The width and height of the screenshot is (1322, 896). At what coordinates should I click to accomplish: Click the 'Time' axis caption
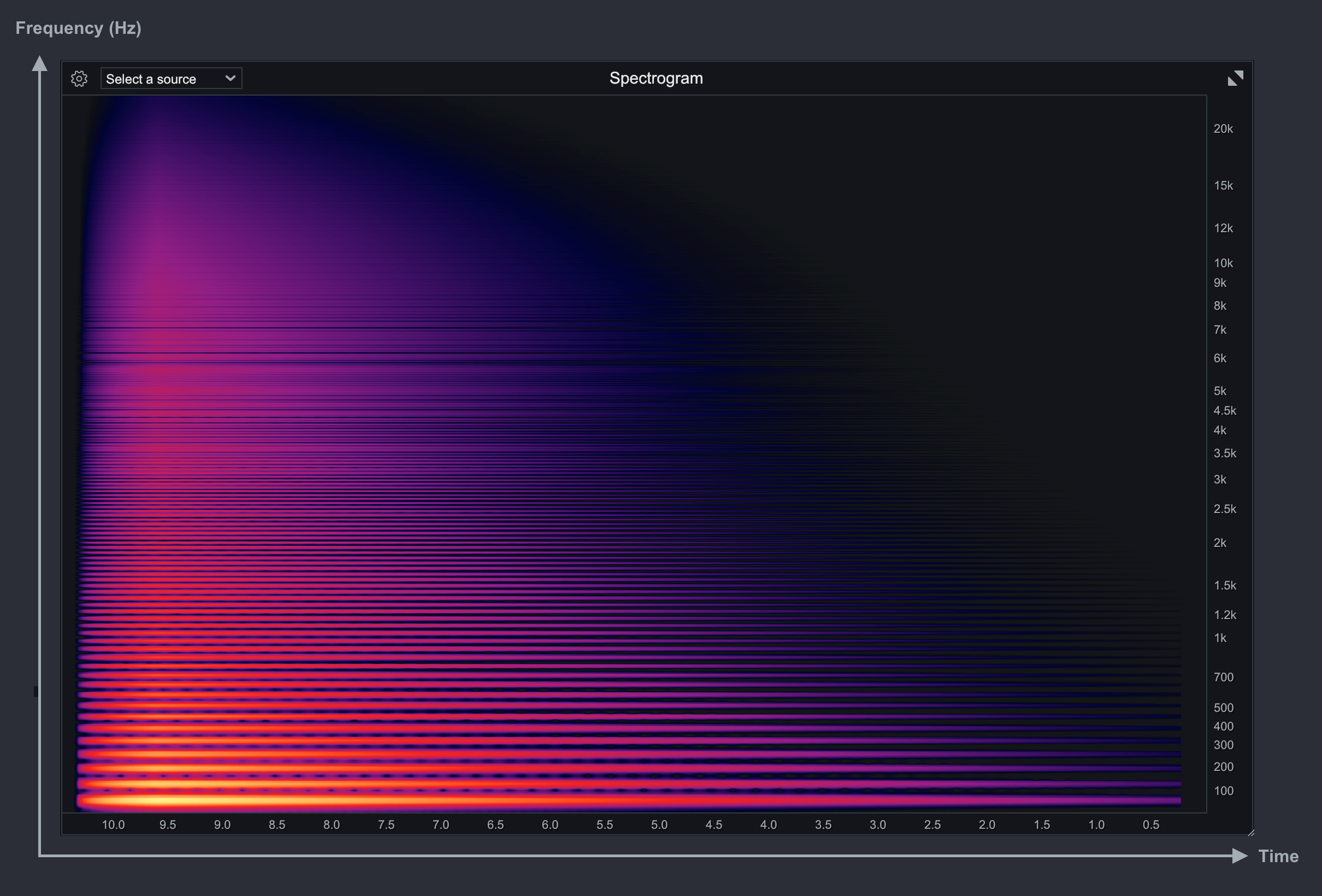1278,856
